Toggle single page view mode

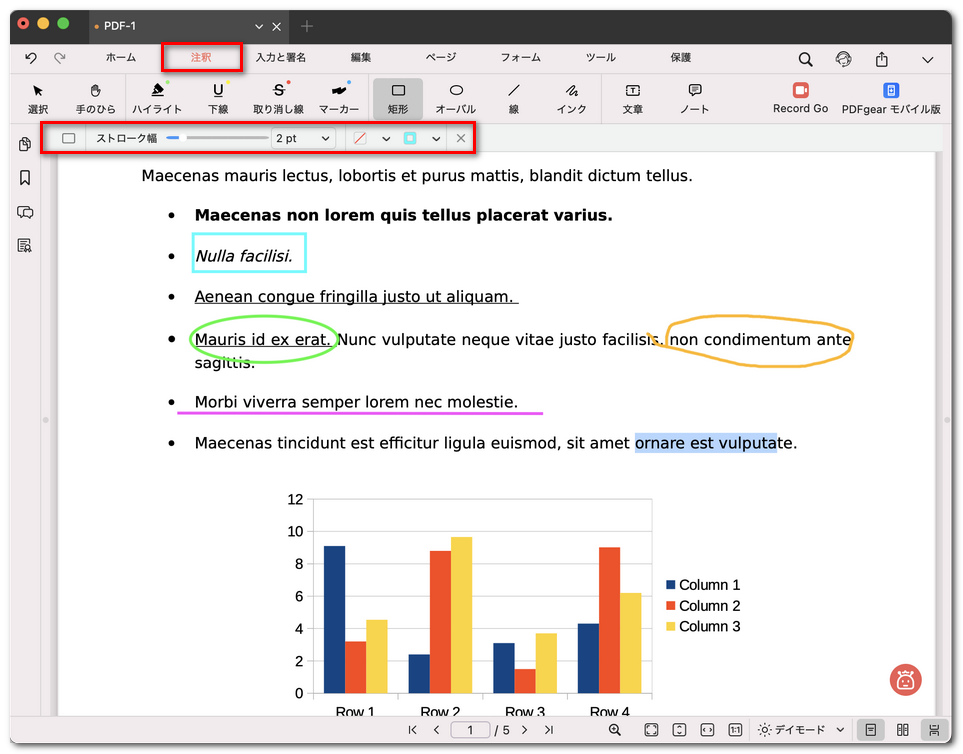tap(871, 730)
